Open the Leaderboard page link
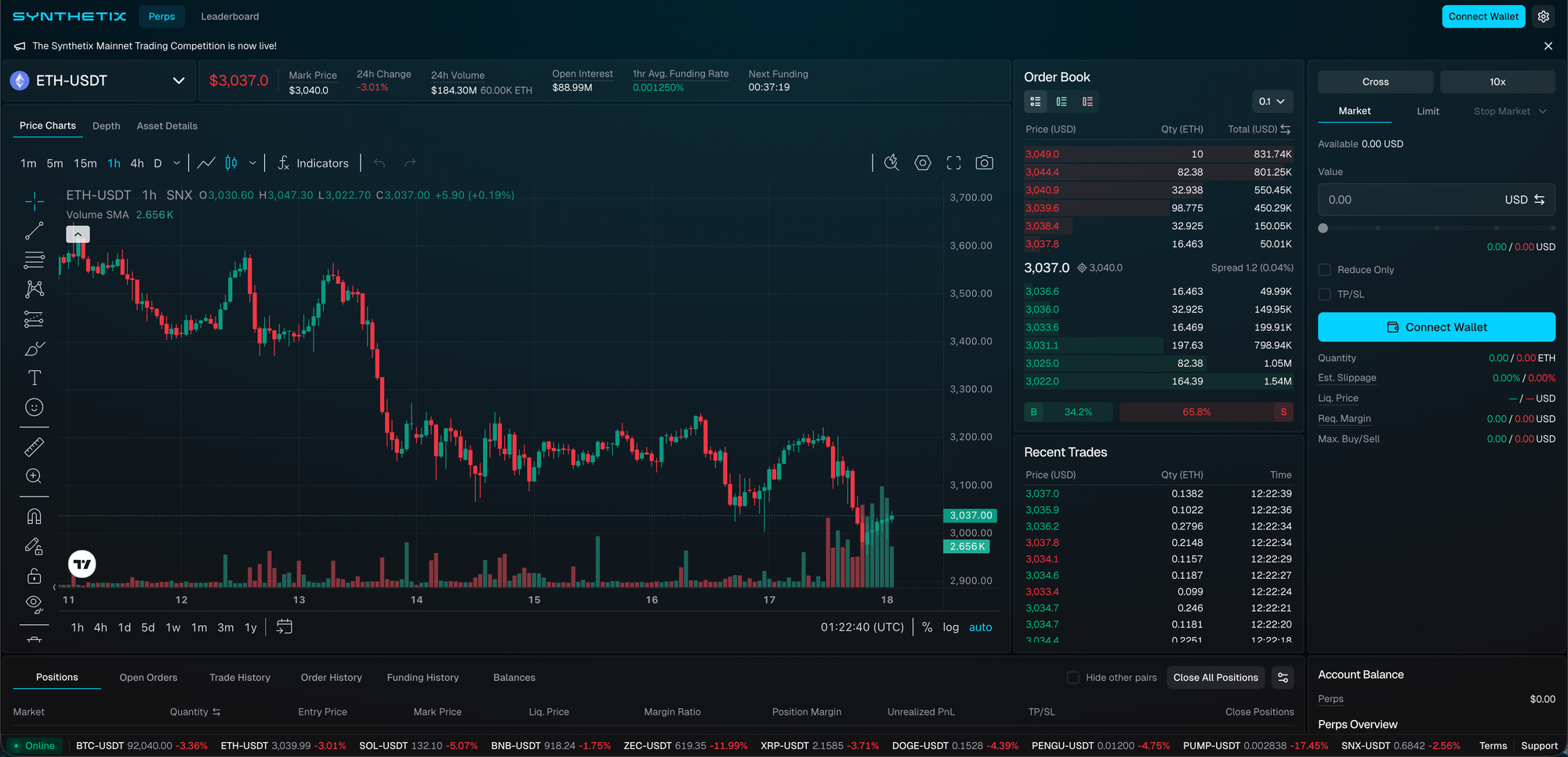The width and height of the screenshot is (1568, 757). coord(230,16)
